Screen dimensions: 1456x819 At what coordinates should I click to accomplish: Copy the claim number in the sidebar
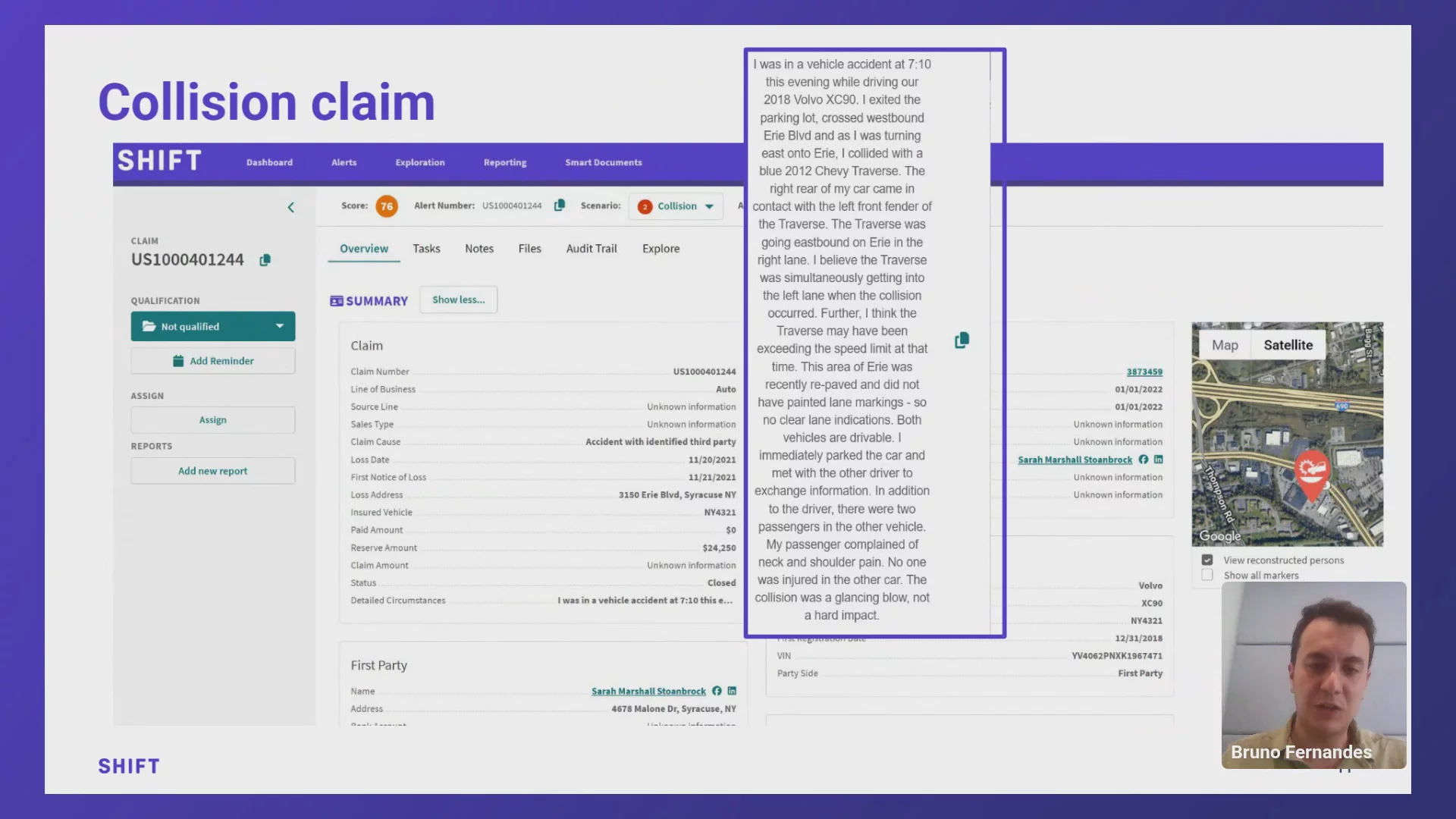[265, 260]
